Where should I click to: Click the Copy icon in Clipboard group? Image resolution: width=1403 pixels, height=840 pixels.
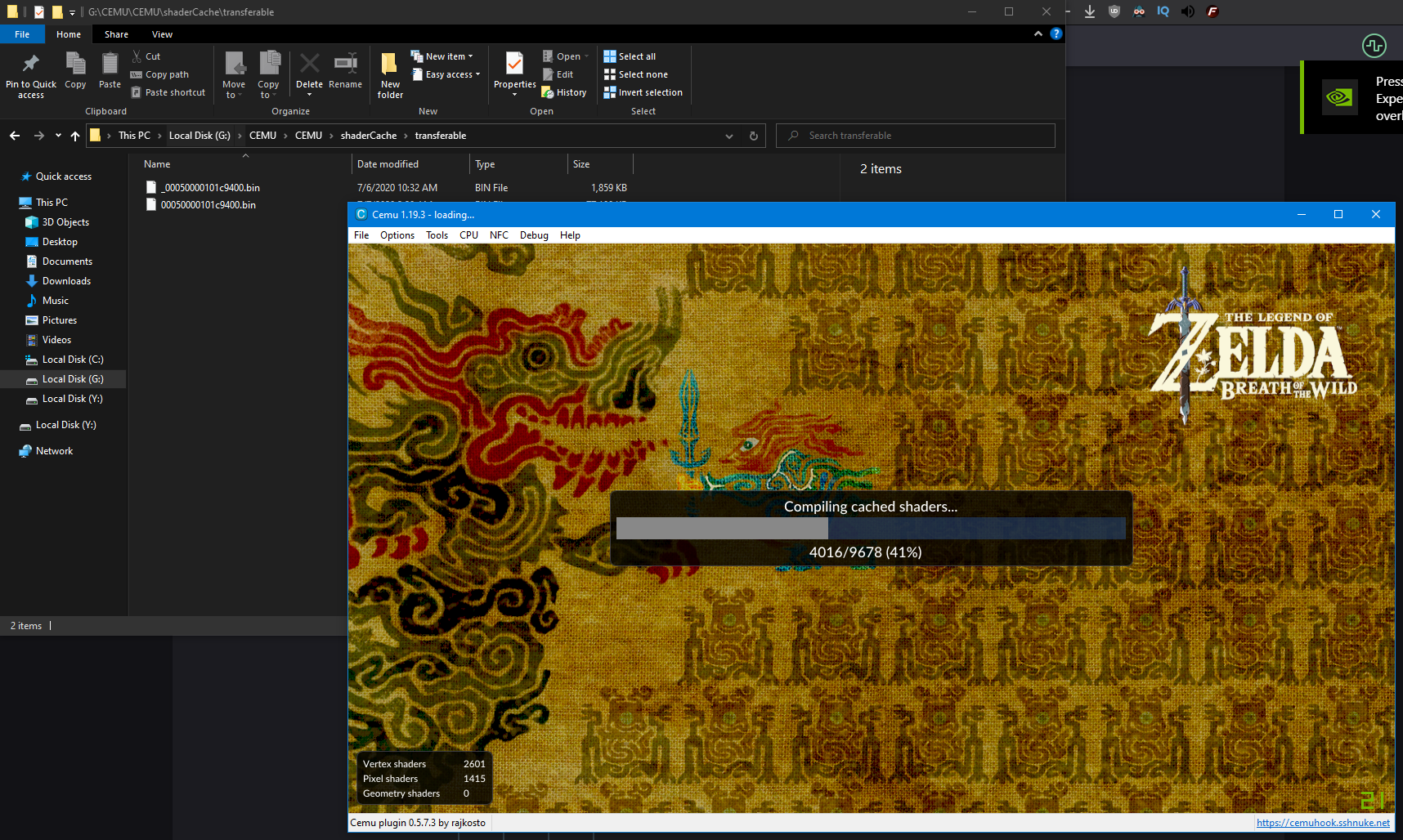tap(75, 64)
